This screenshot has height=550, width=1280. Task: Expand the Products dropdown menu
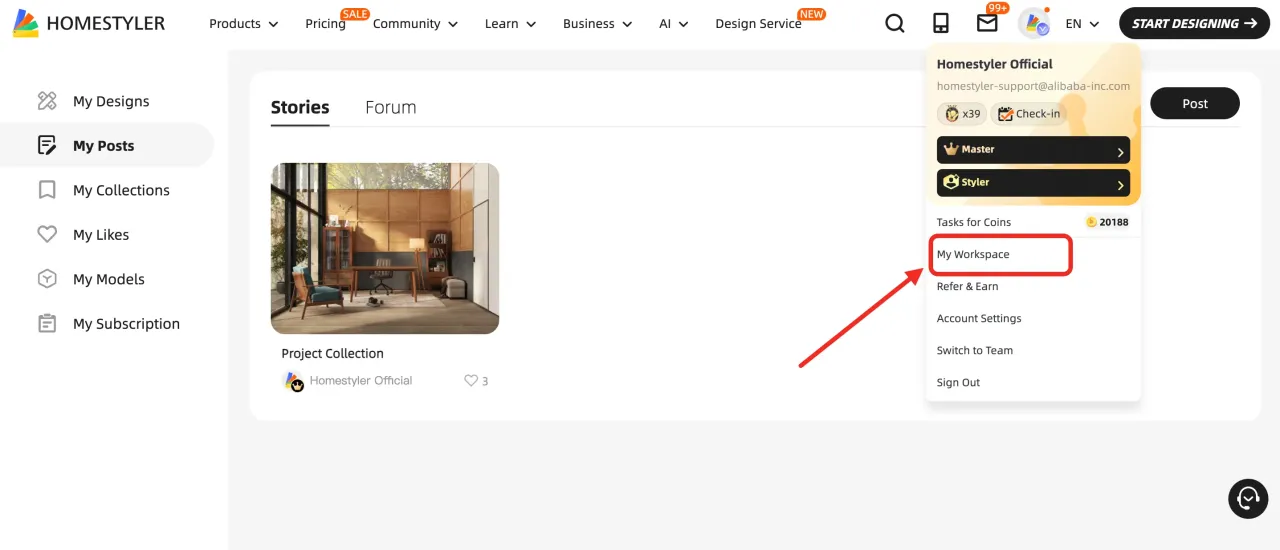(x=243, y=24)
